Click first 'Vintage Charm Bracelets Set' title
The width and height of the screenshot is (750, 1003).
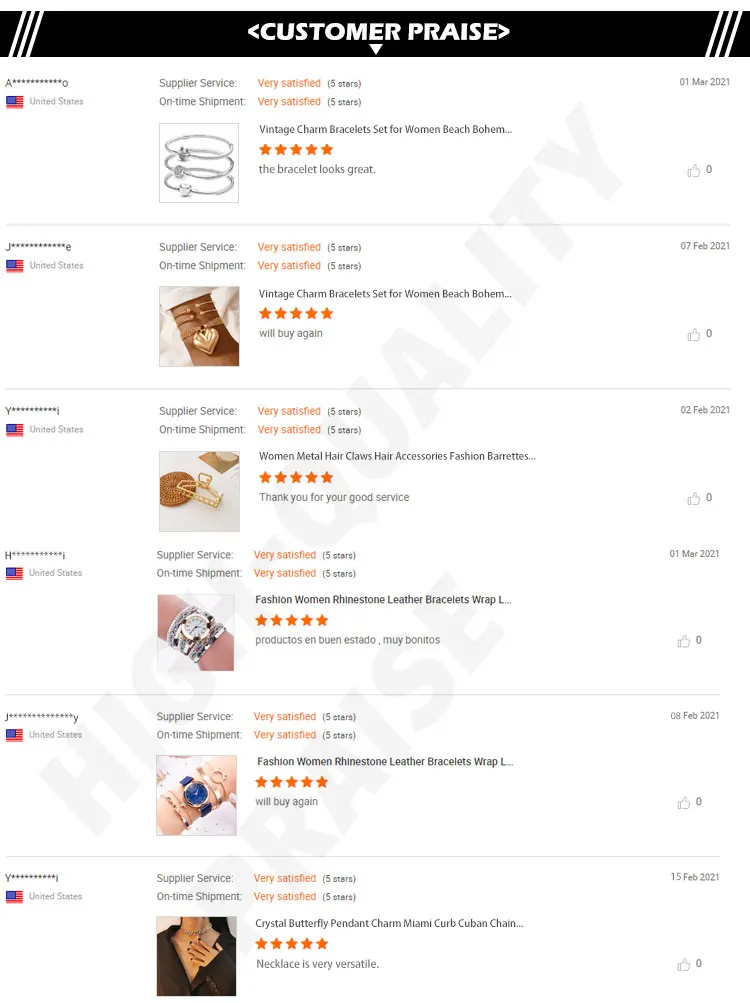coord(385,129)
